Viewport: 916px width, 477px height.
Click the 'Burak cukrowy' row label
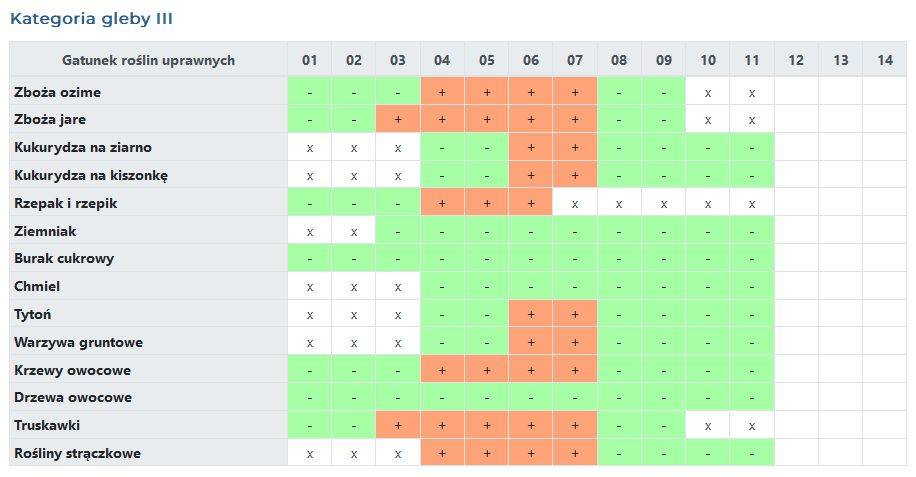pos(64,258)
